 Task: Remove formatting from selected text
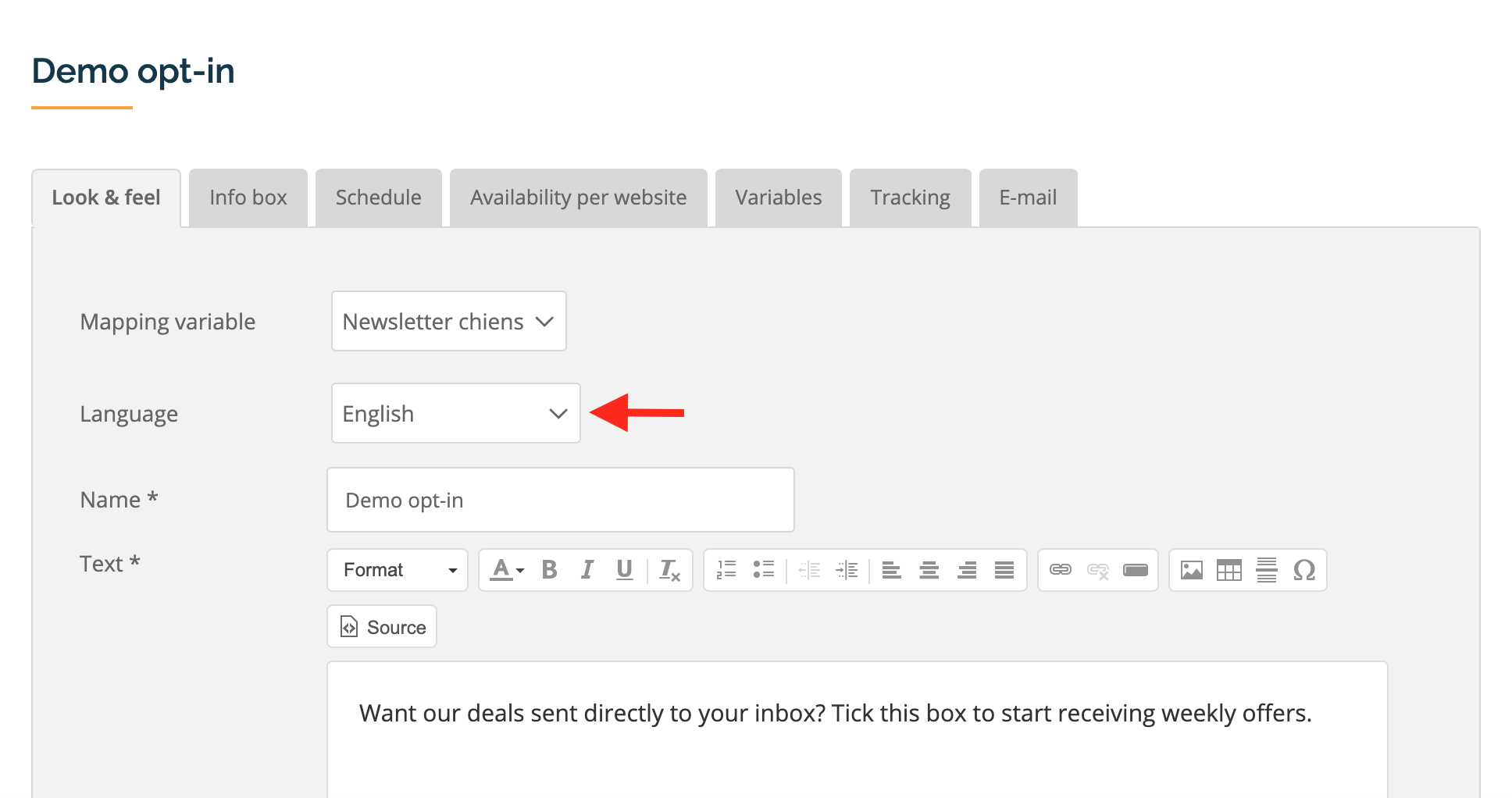[x=670, y=570]
